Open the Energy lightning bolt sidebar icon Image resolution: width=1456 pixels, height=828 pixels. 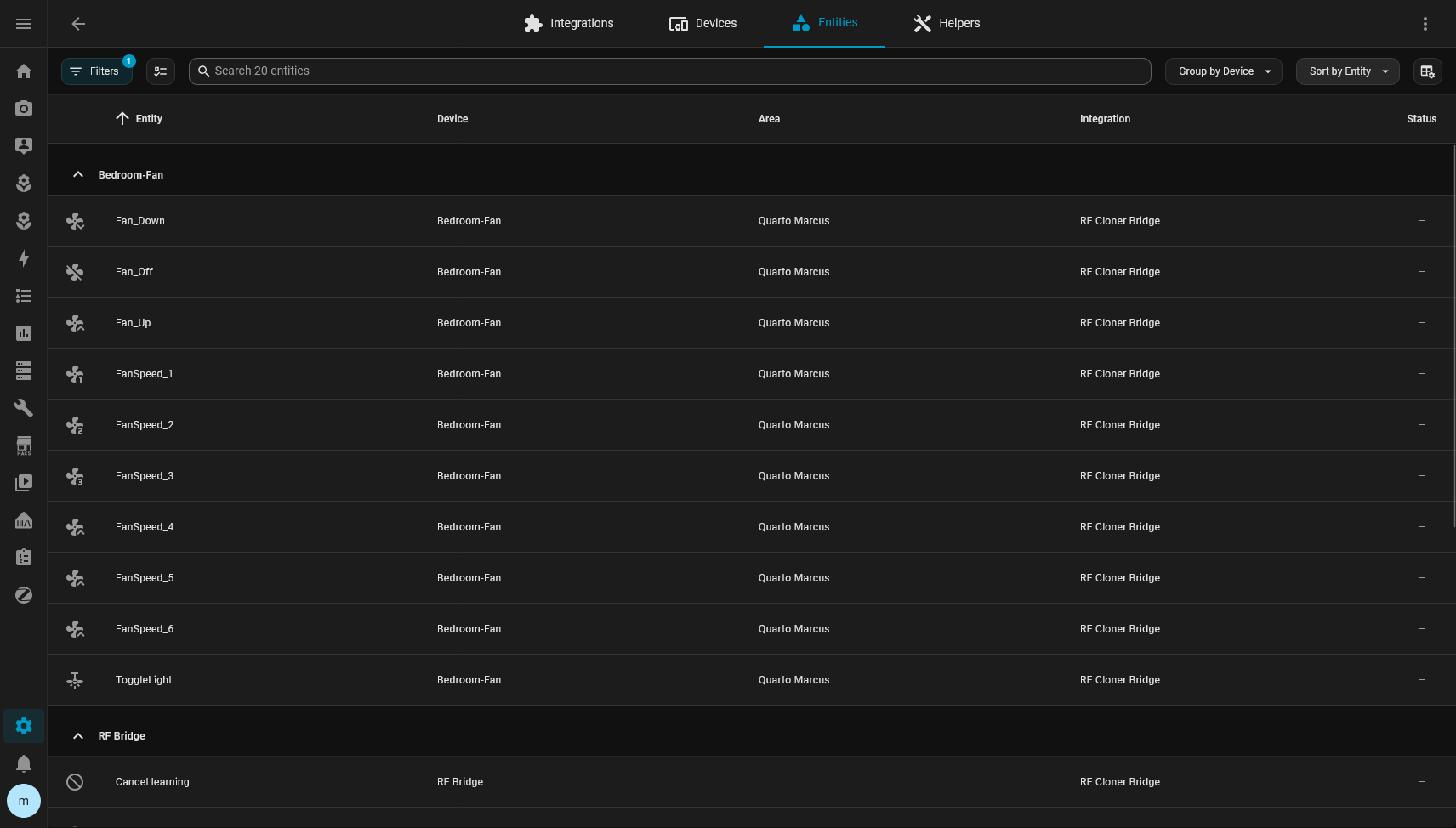click(x=24, y=258)
